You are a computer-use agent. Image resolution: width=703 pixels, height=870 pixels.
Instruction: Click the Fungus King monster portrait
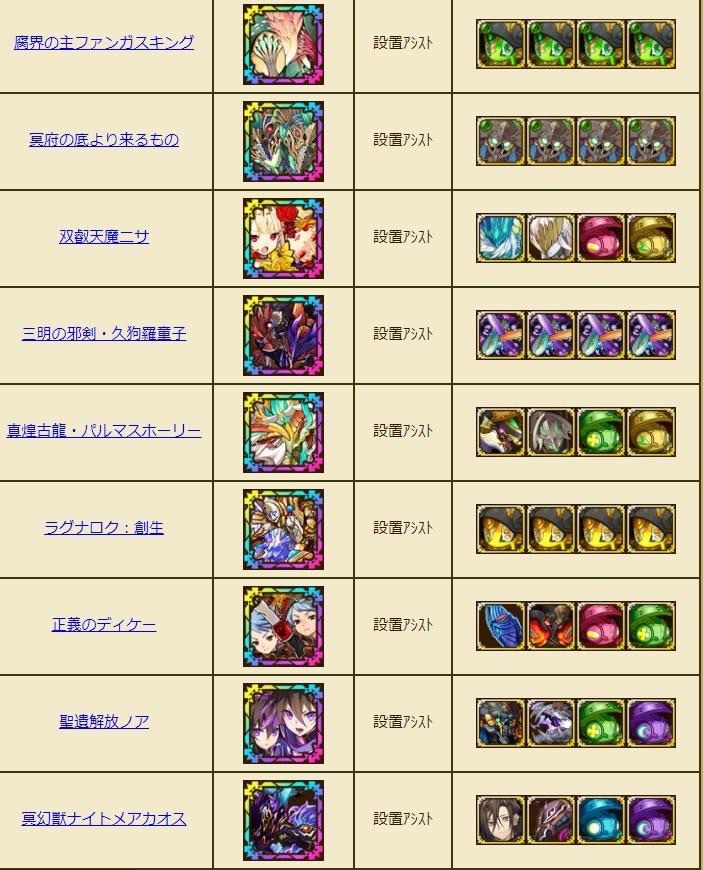(x=284, y=45)
